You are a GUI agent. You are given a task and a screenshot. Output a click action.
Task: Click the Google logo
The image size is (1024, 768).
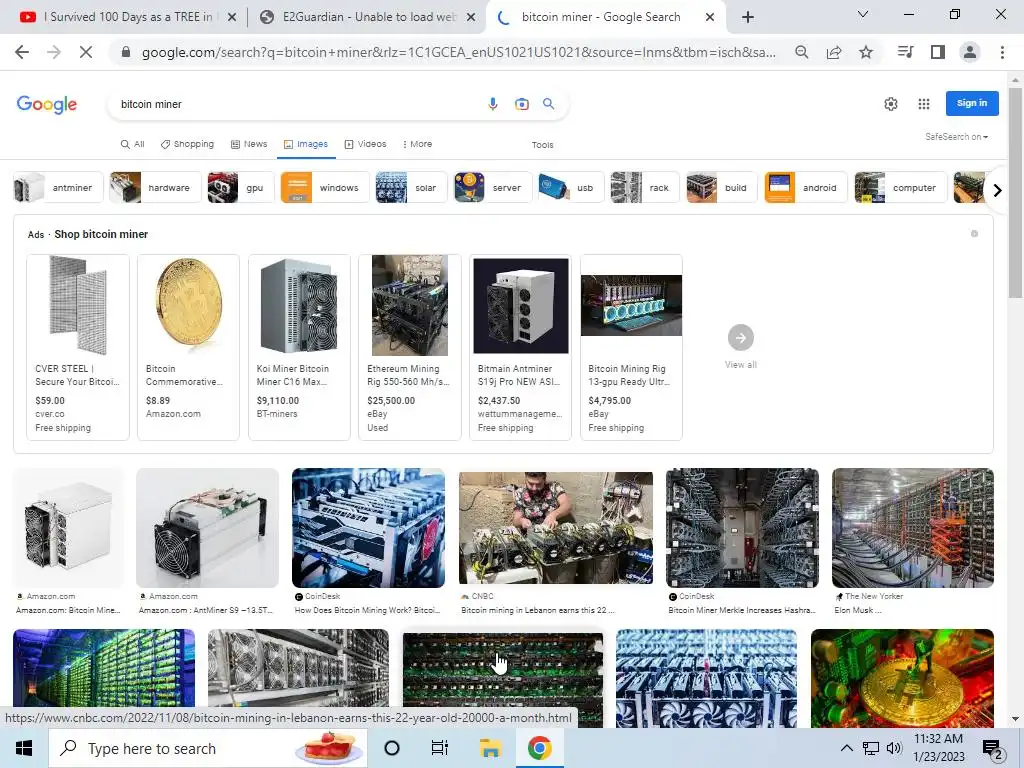tap(46, 104)
